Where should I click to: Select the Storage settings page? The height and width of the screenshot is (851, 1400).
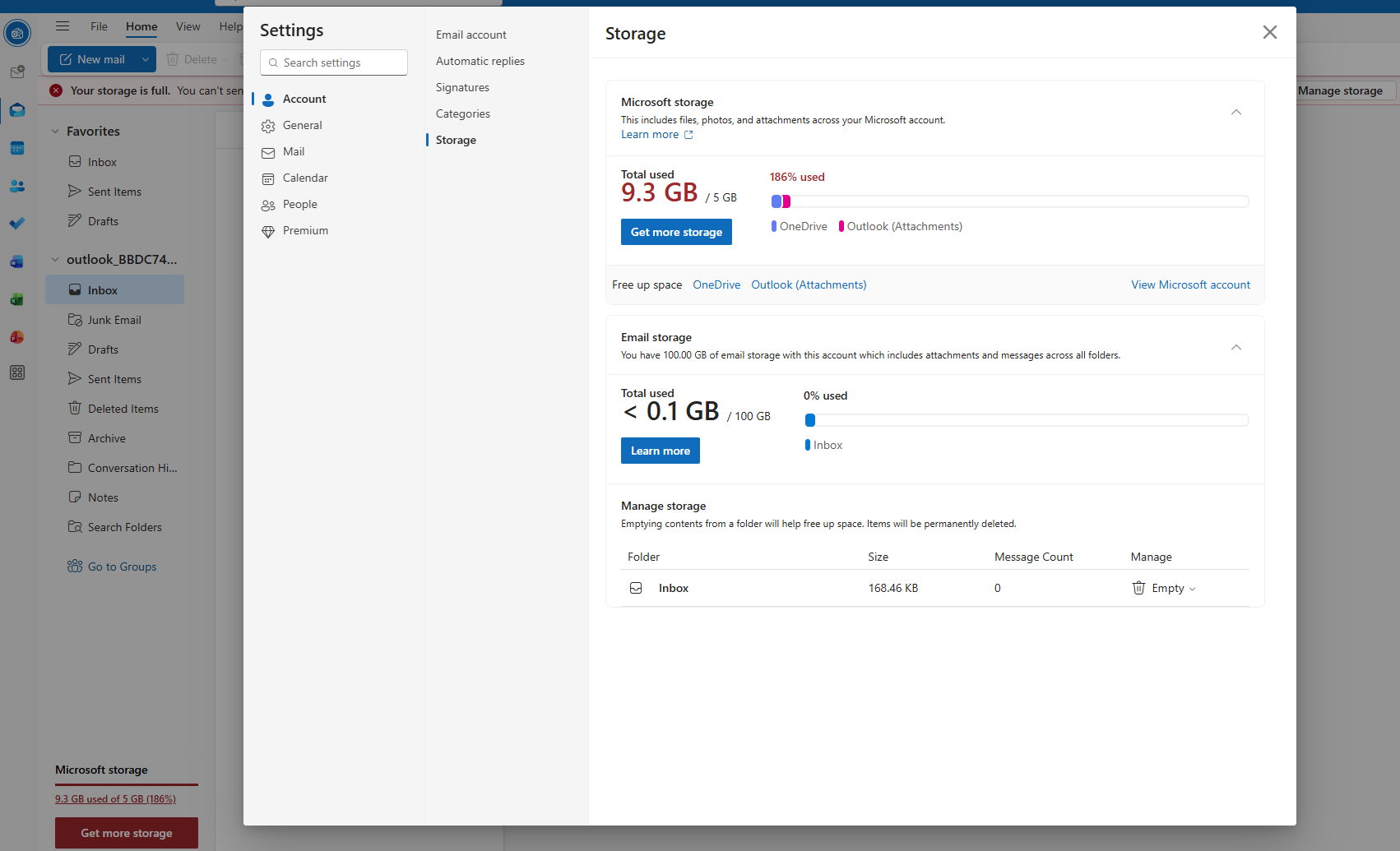pyautogui.click(x=456, y=140)
